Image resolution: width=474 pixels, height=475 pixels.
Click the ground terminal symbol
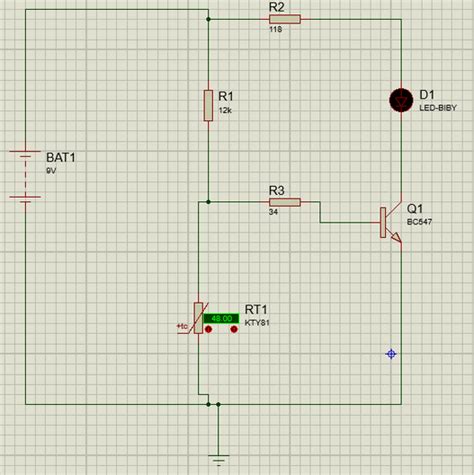click(218, 460)
